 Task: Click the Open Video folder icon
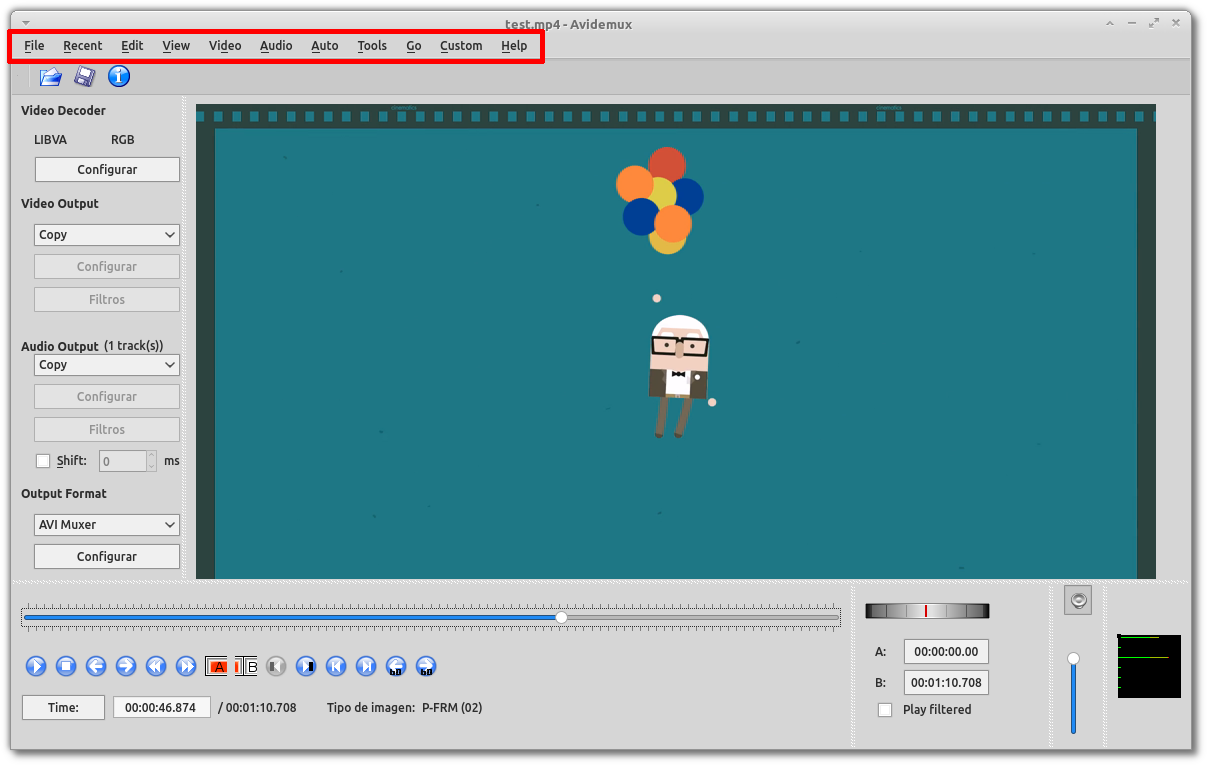coord(50,77)
